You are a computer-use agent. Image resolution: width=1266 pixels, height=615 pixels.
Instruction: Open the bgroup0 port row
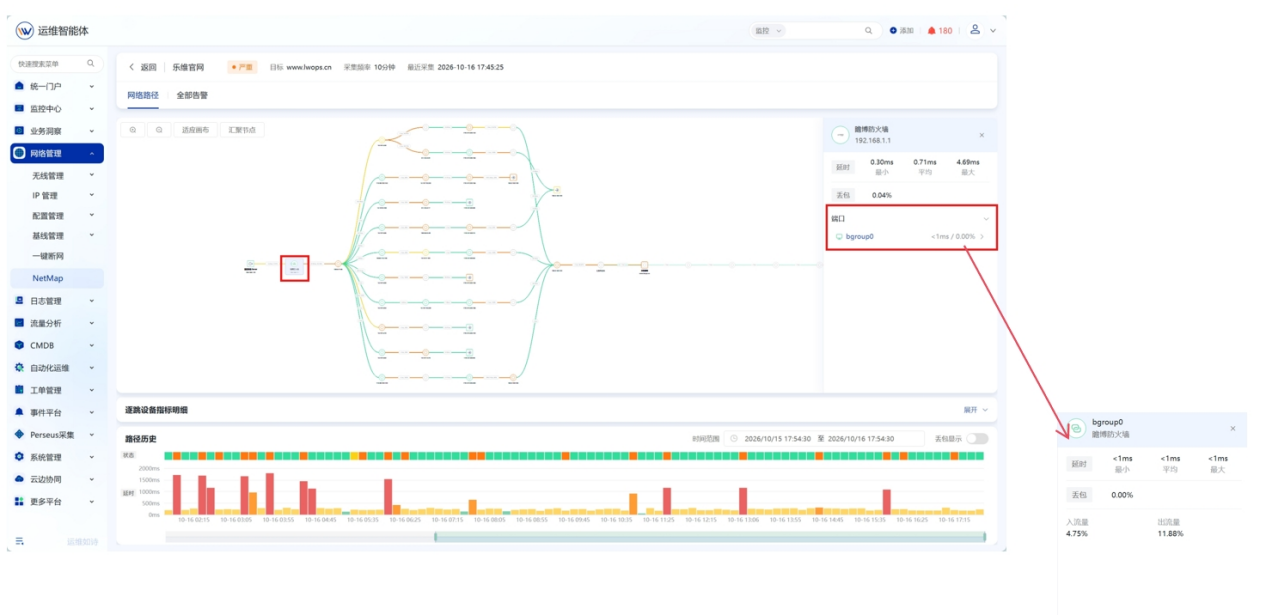(x=910, y=237)
